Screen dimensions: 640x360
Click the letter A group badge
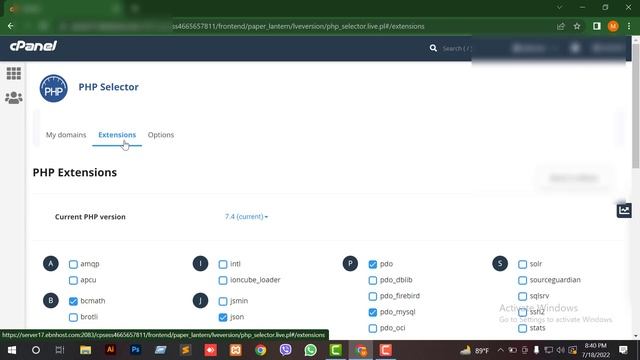[x=51, y=264]
